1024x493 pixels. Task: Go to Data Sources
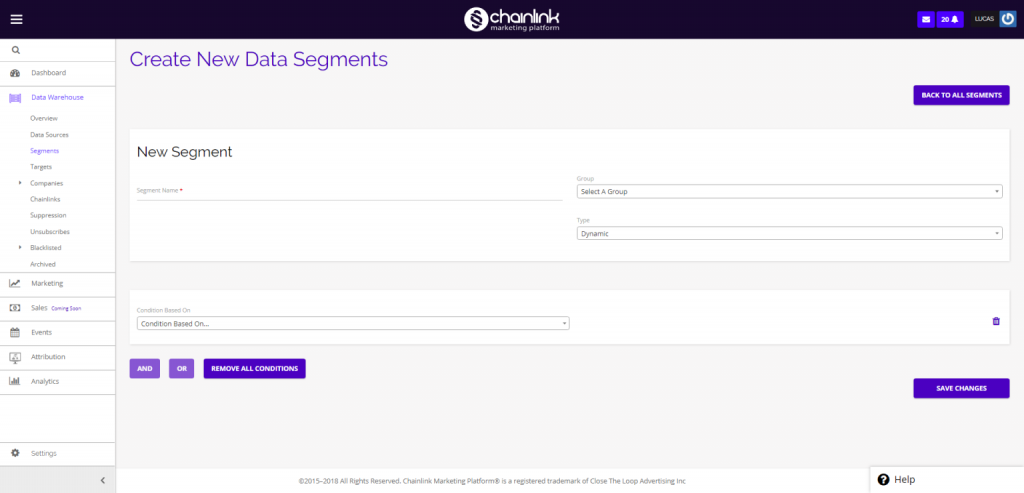pyautogui.click(x=49, y=135)
